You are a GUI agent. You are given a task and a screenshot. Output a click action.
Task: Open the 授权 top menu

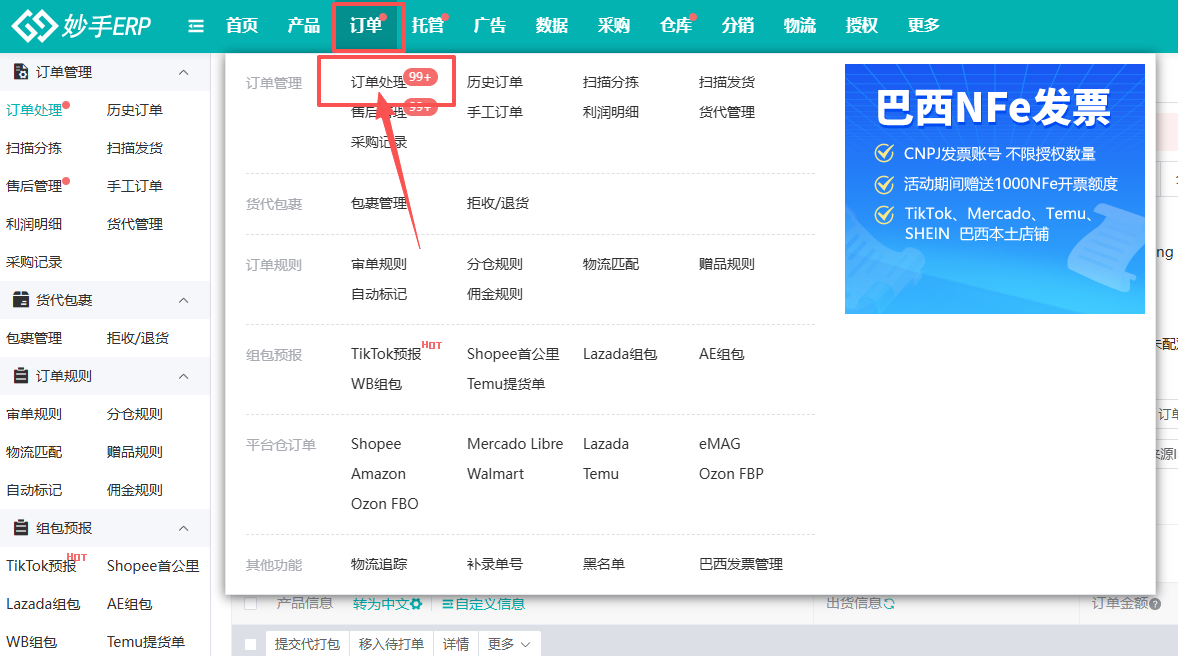[x=862, y=26]
